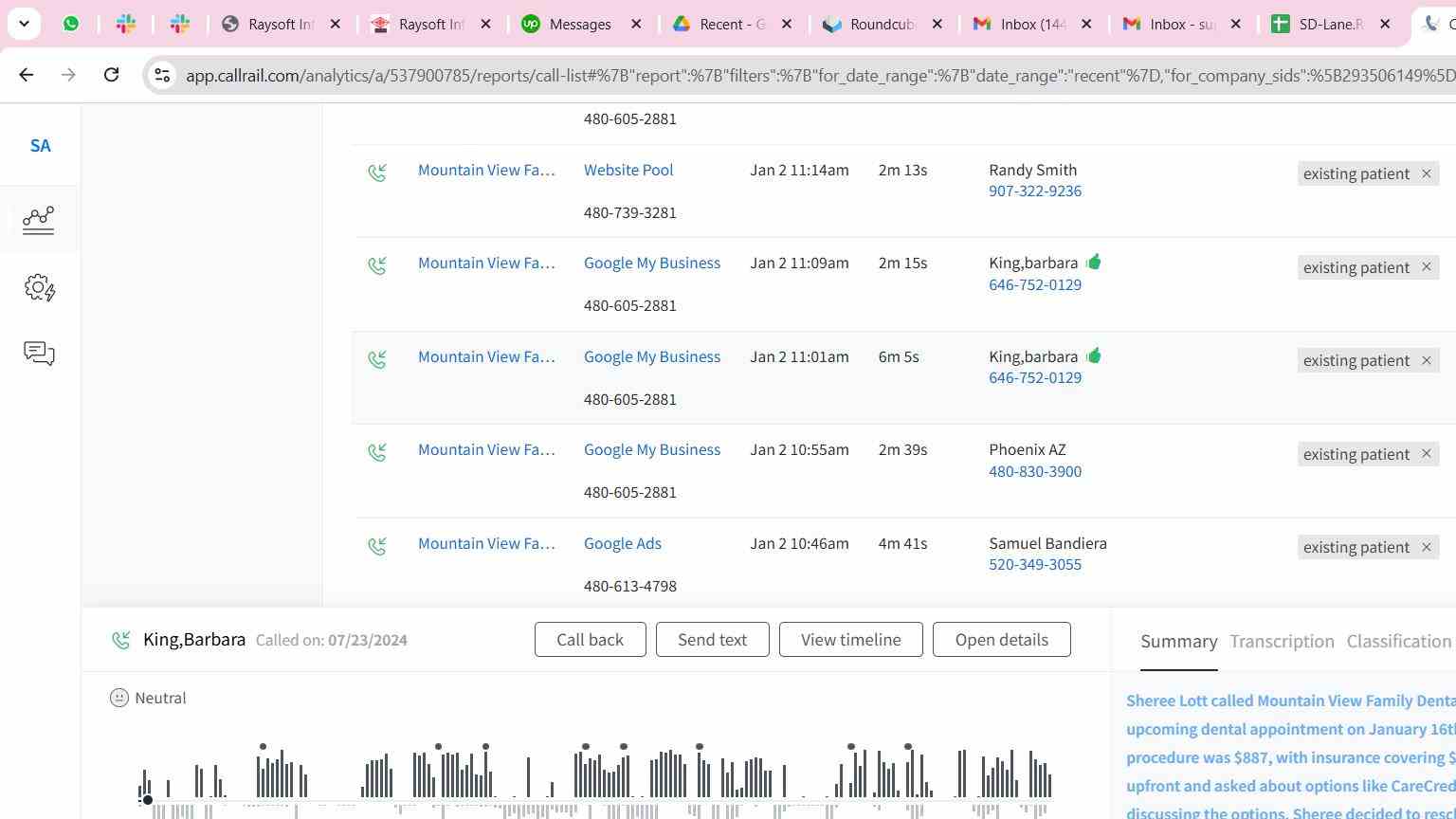This screenshot has width=1456, height=819.
Task: Open the SA account avatar
Action: click(x=40, y=146)
